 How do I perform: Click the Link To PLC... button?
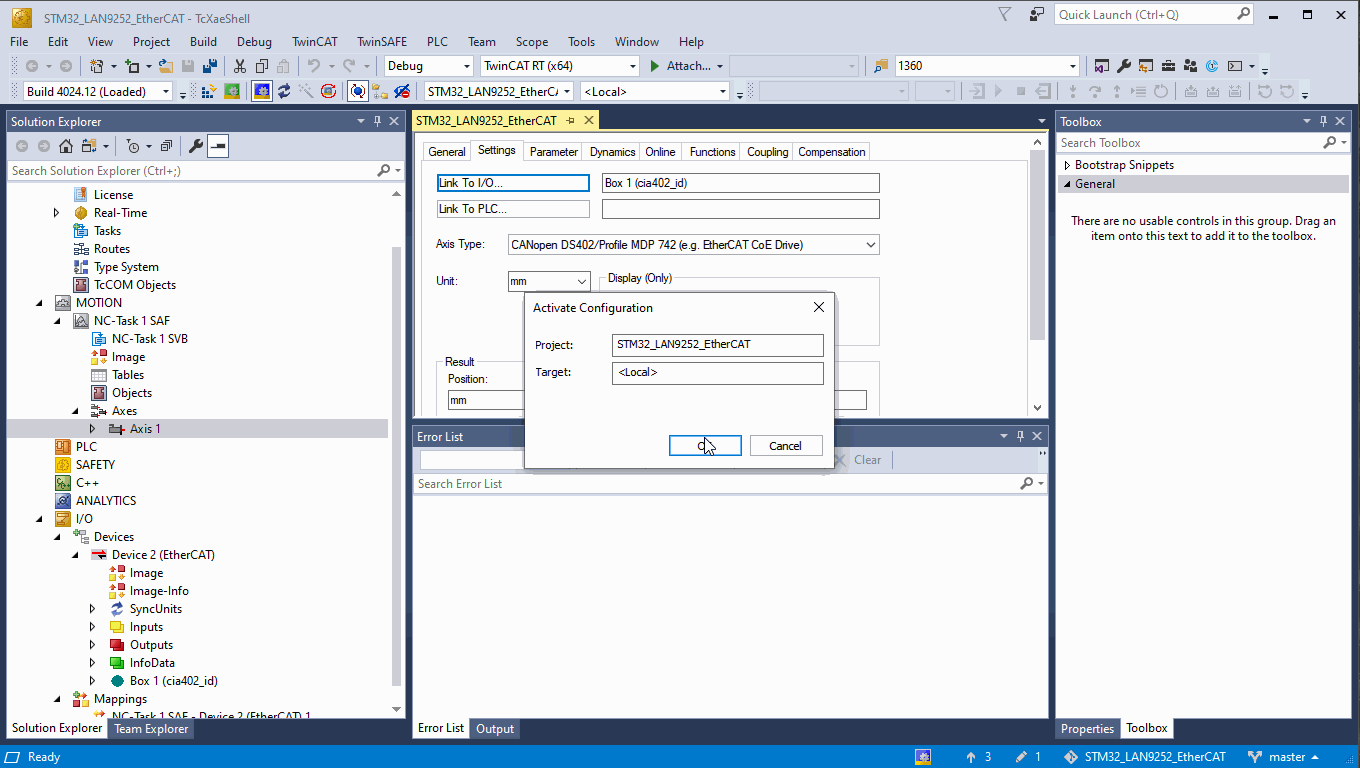[513, 209]
